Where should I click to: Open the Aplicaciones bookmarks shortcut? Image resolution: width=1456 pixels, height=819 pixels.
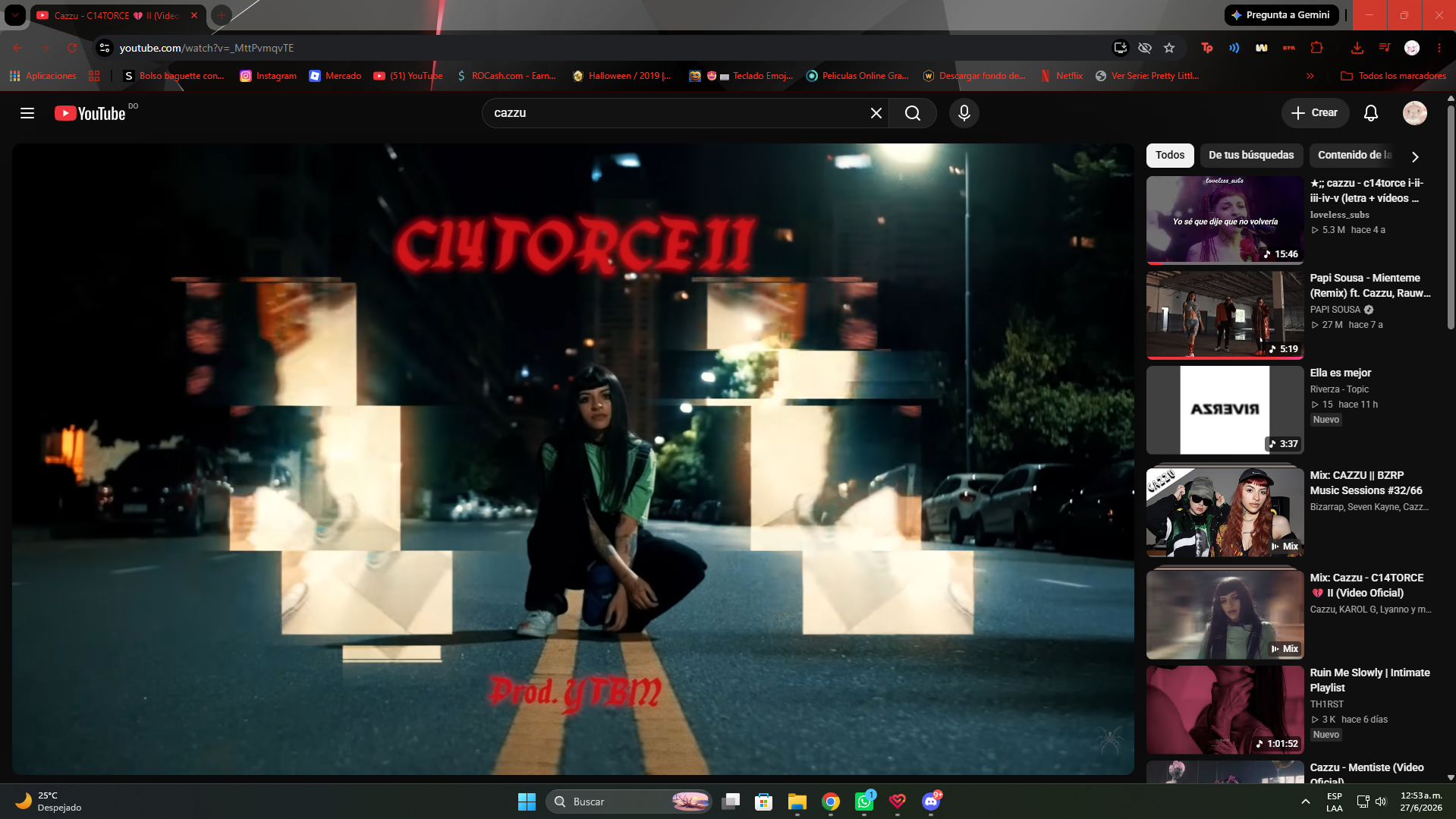(x=43, y=76)
